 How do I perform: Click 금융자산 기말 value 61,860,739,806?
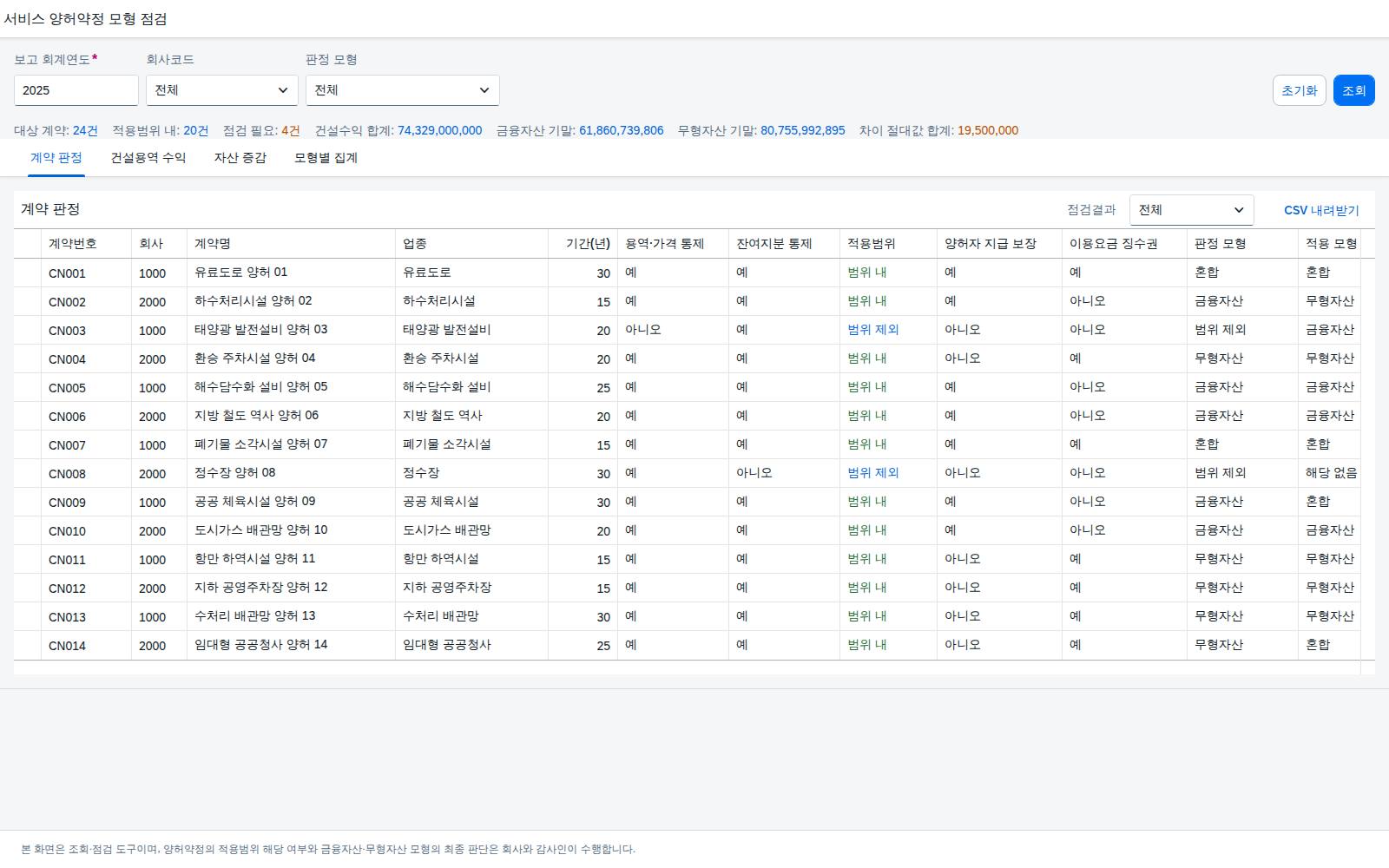coord(622,131)
